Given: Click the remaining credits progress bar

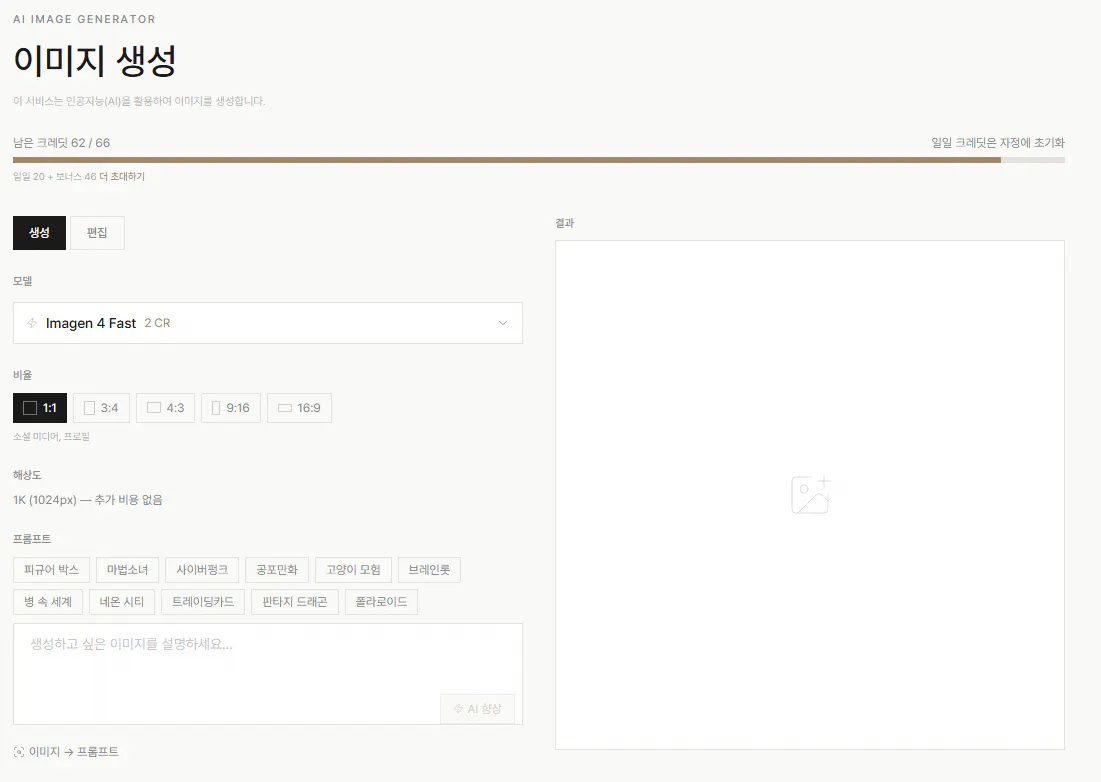Looking at the screenshot, I should (539, 160).
